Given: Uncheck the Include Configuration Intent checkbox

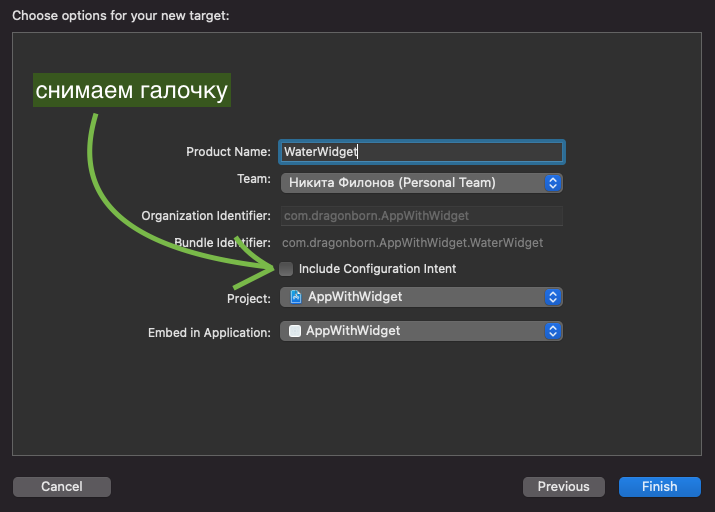Looking at the screenshot, I should point(287,269).
